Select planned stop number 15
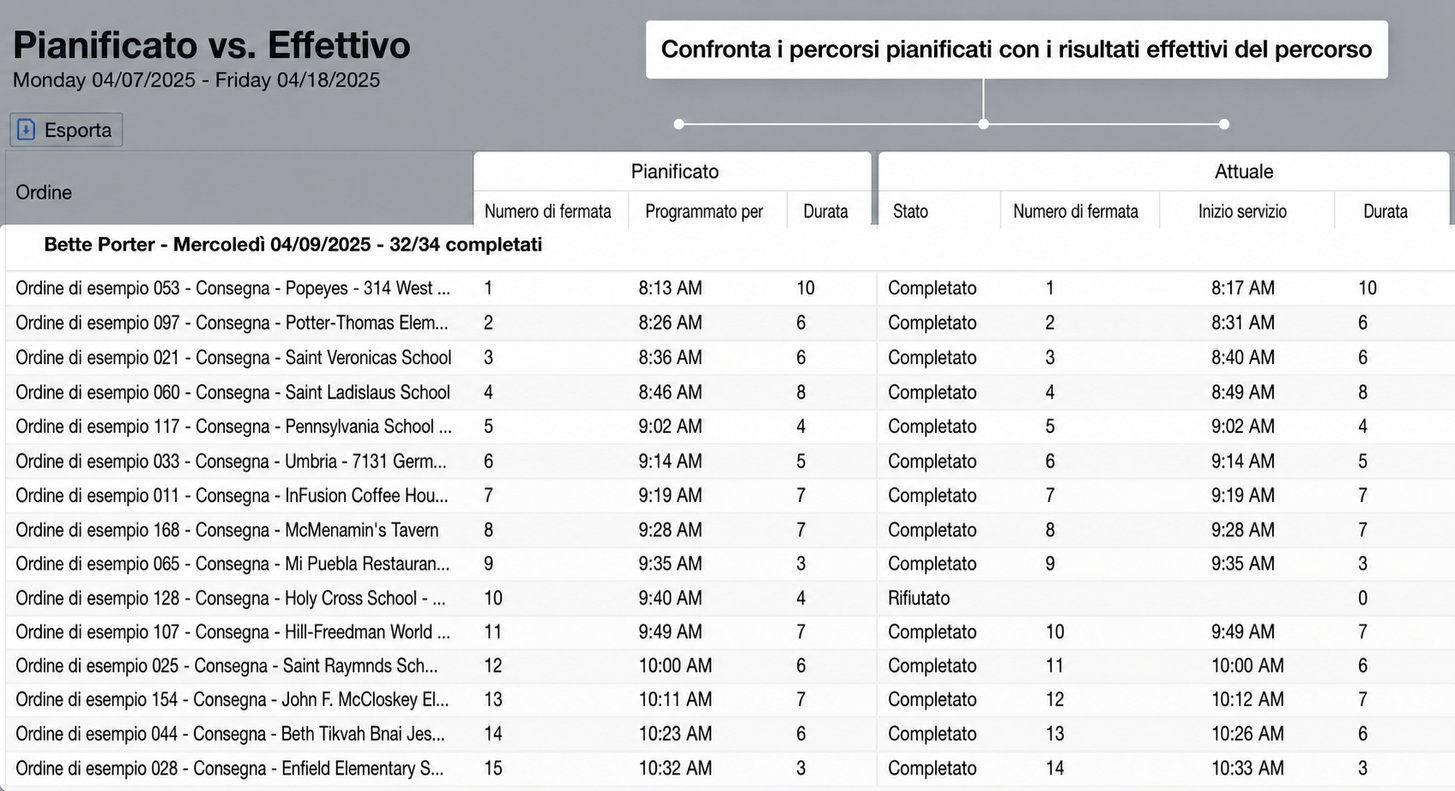The width and height of the screenshot is (1455, 791). [x=493, y=768]
